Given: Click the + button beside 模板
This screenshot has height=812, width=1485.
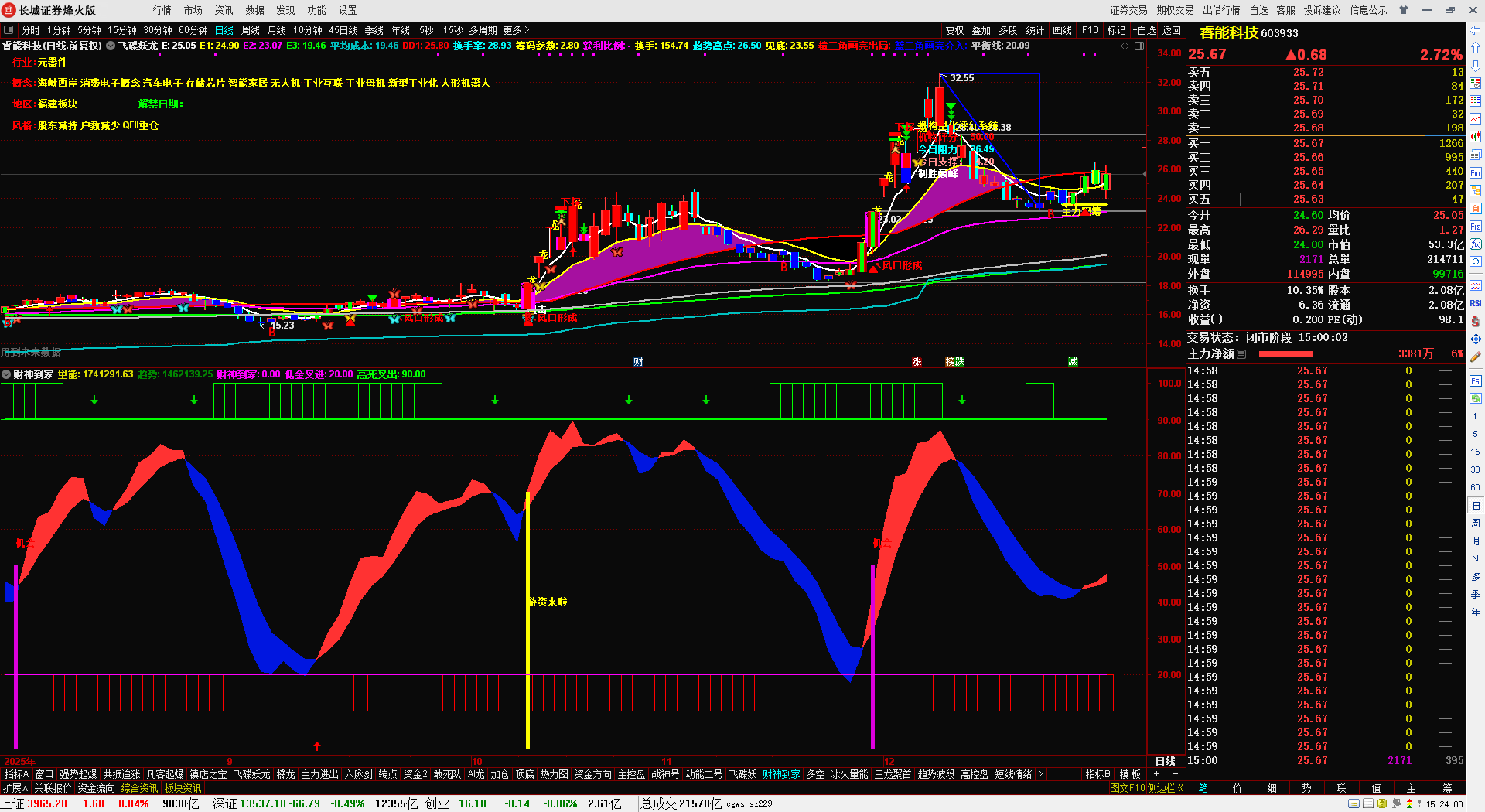Looking at the screenshot, I should [1157, 774].
